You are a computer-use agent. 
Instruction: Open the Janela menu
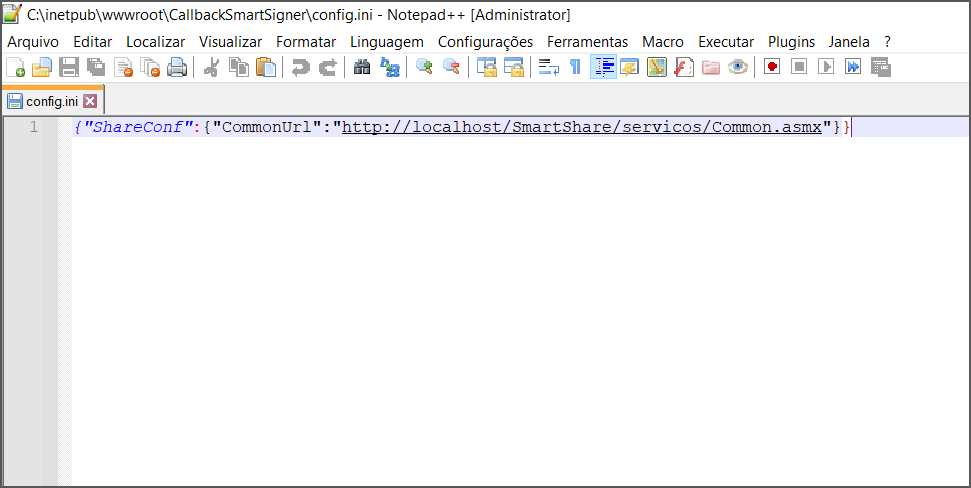click(849, 42)
